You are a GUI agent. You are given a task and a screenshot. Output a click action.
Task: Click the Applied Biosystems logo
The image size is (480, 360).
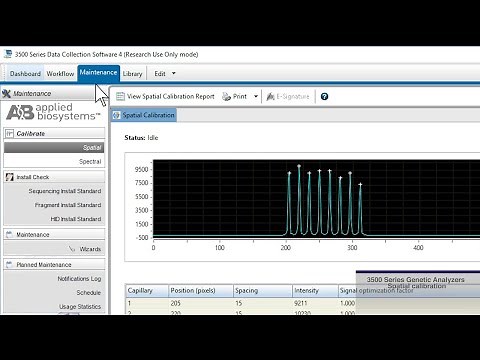pyautogui.click(x=53, y=112)
